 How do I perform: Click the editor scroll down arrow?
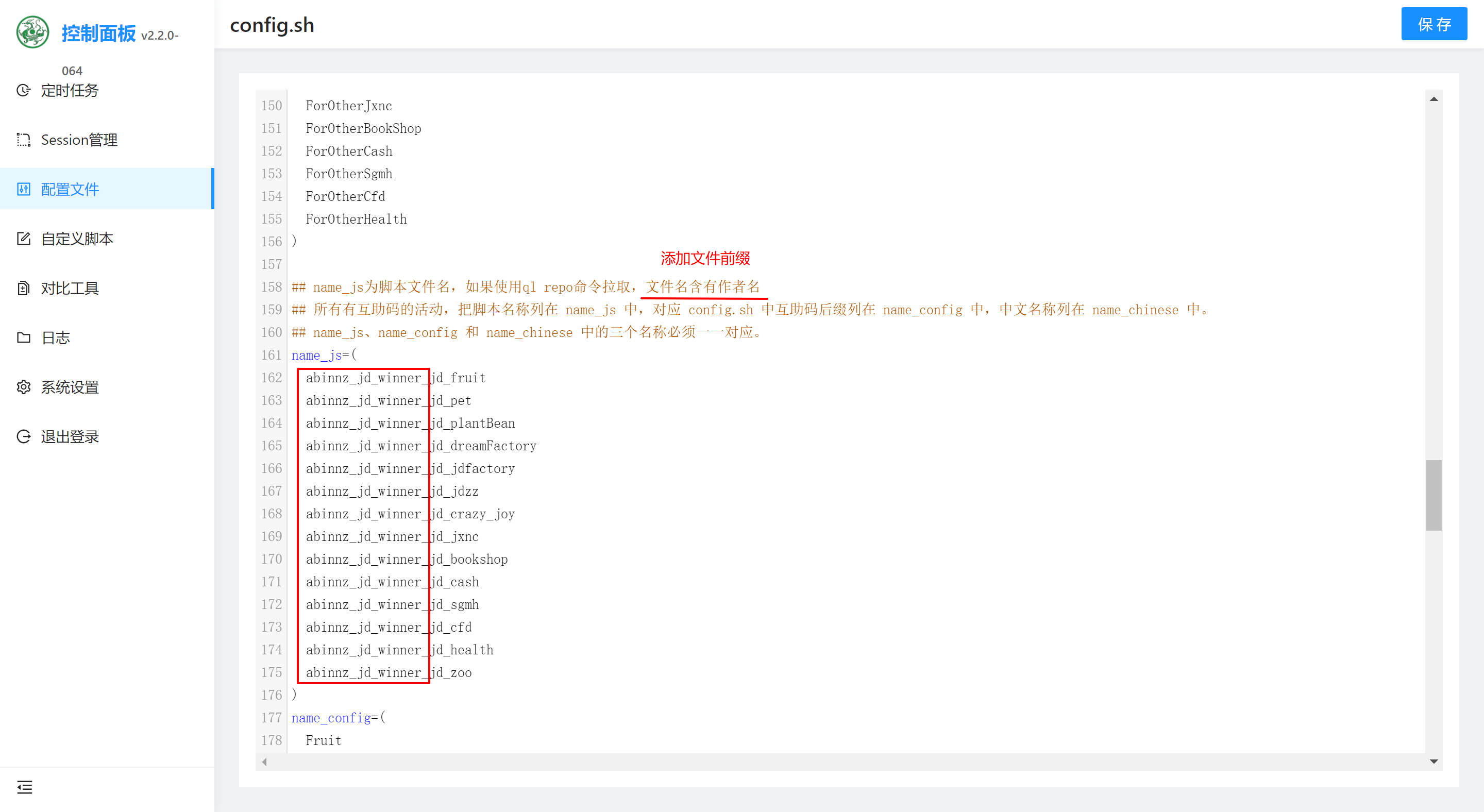[1434, 762]
